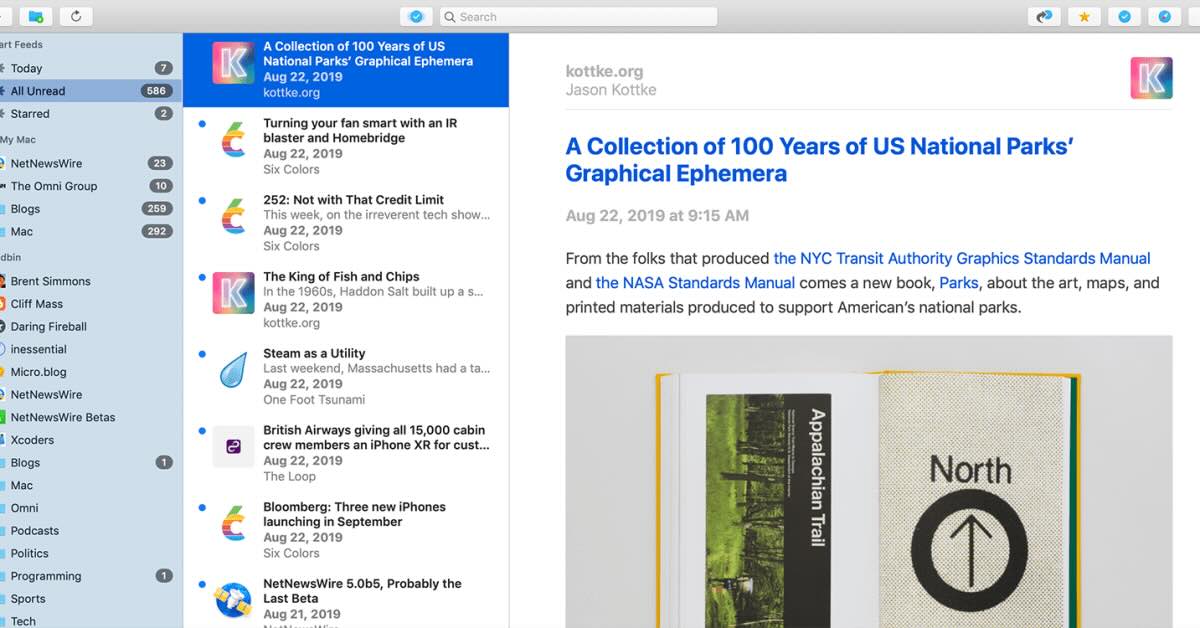Open the British Airways iPhone XR article
1200x628 pixels.
click(346, 453)
